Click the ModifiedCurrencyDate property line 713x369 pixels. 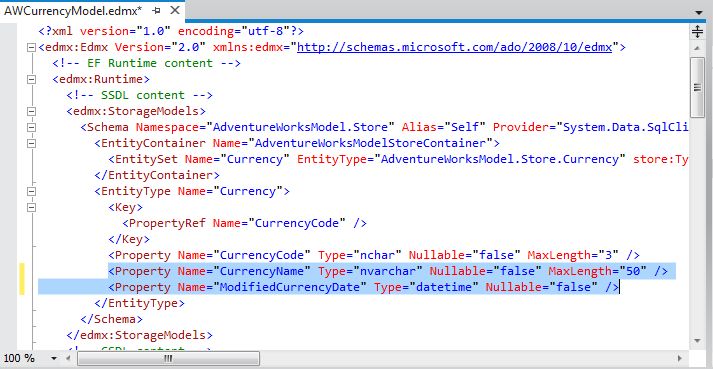(x=363, y=287)
